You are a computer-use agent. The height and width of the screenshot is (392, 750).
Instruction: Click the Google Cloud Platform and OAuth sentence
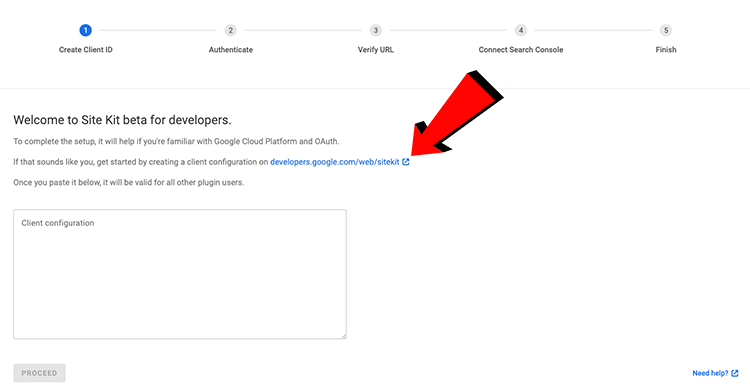click(x=176, y=142)
